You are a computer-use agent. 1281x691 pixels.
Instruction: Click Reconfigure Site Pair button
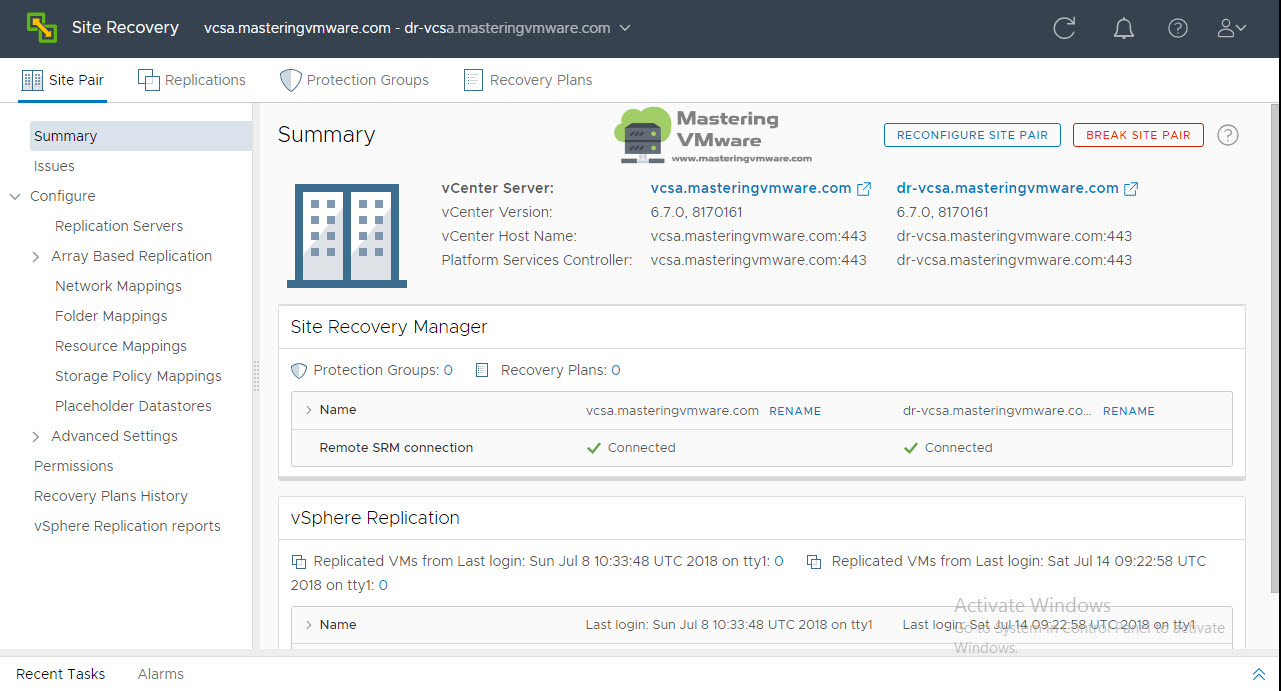click(972, 135)
